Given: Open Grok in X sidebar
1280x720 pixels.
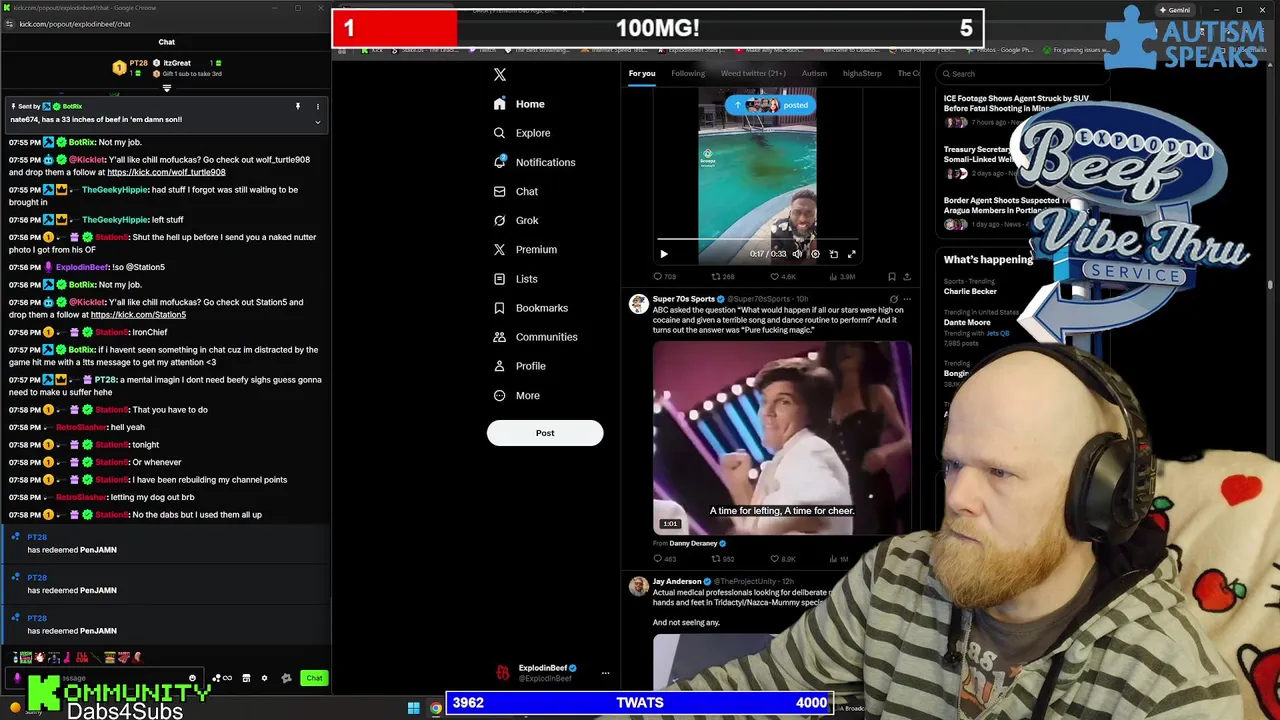Looking at the screenshot, I should [x=515, y=220].
